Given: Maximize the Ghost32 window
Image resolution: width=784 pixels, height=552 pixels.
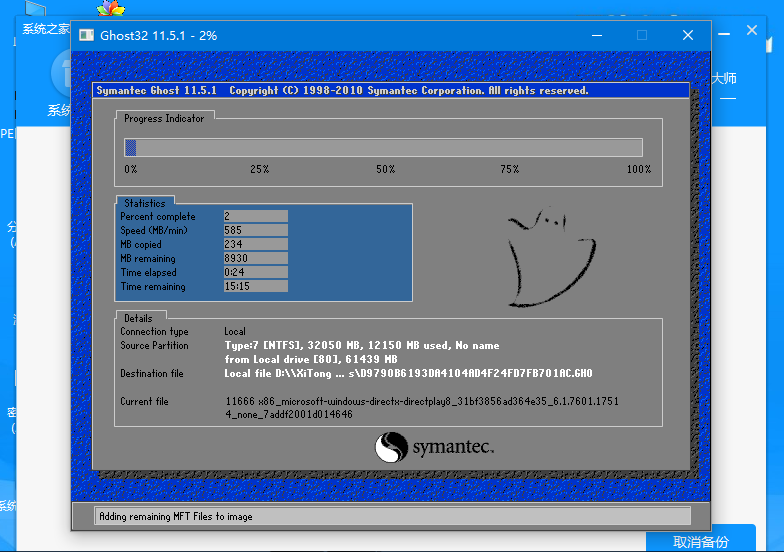Looking at the screenshot, I should pos(642,35).
